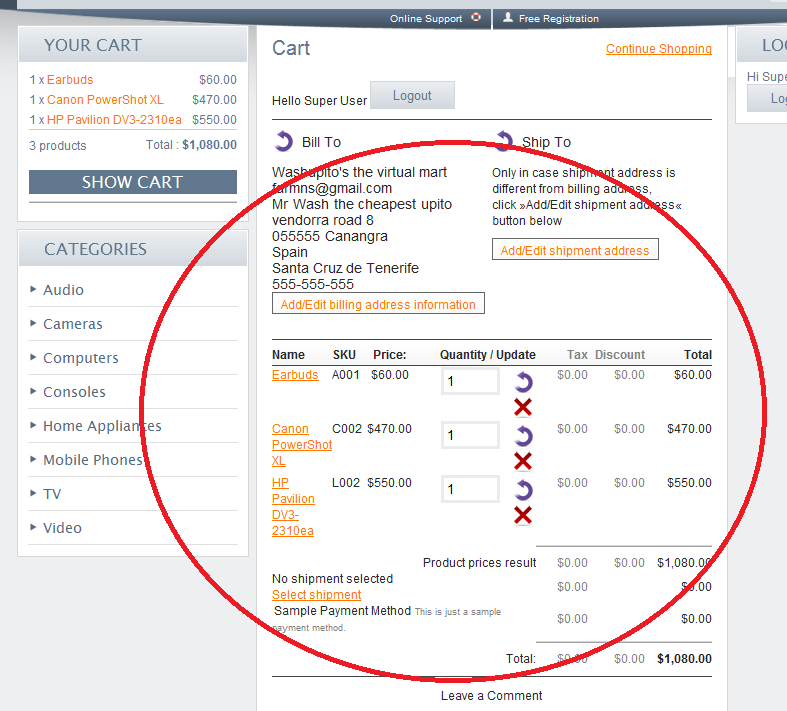Click Add/Edit billing address information button
Viewport: 787px width, 711px height.
tap(378, 304)
